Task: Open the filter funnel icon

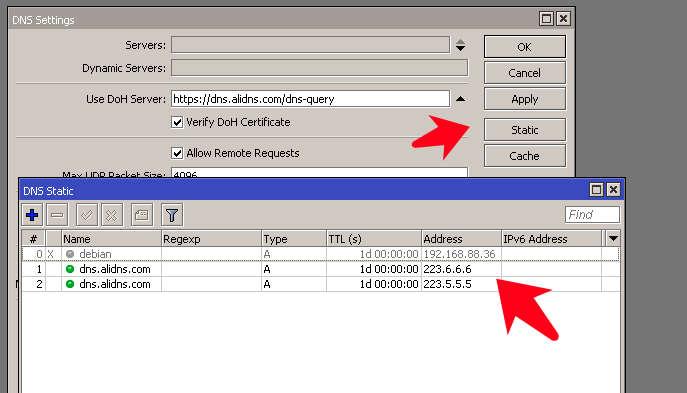Action: (172, 215)
